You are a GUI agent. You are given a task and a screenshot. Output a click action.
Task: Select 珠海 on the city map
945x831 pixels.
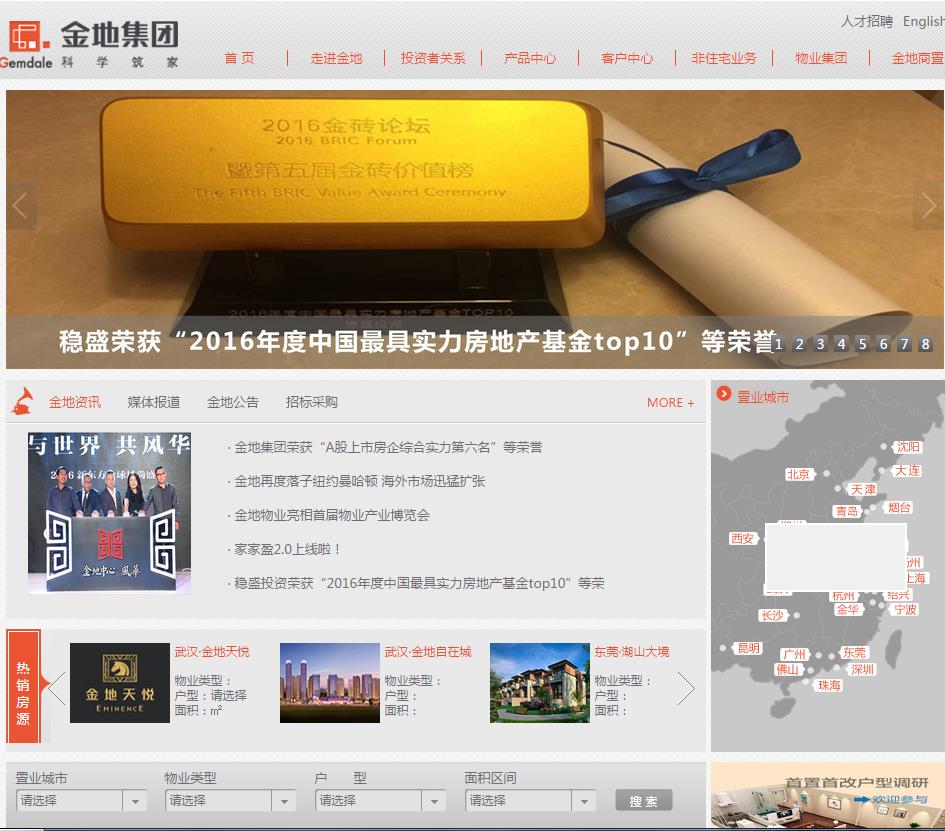829,685
